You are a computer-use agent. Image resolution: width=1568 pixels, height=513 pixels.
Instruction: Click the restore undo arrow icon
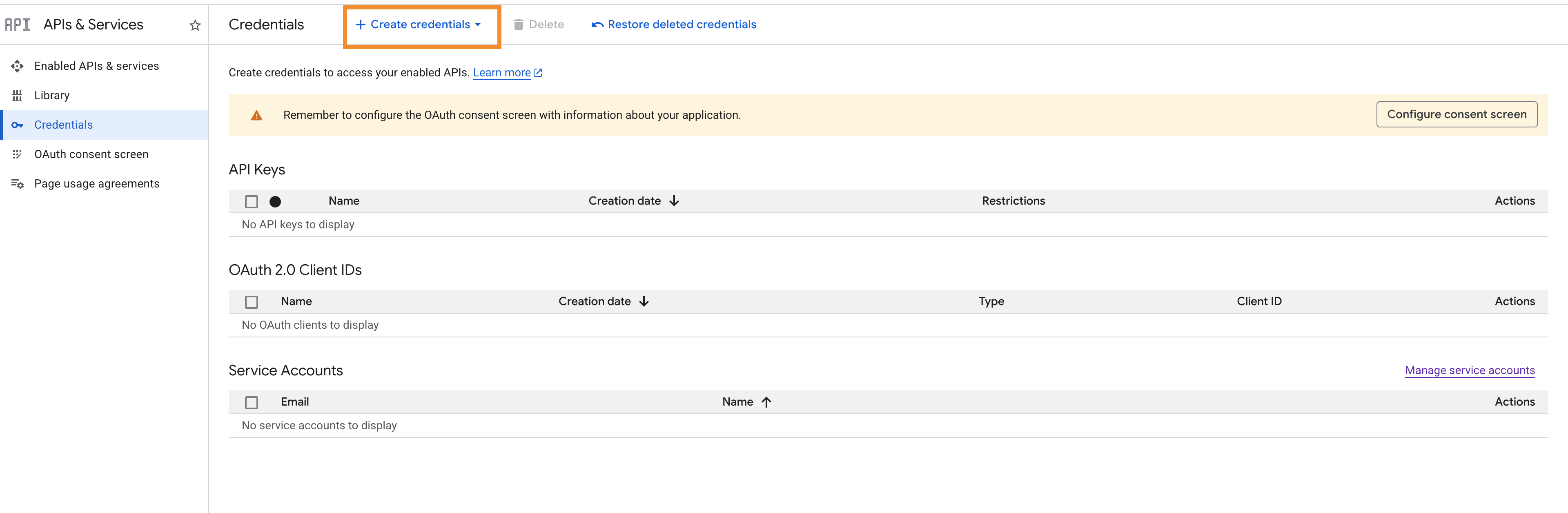click(x=597, y=25)
